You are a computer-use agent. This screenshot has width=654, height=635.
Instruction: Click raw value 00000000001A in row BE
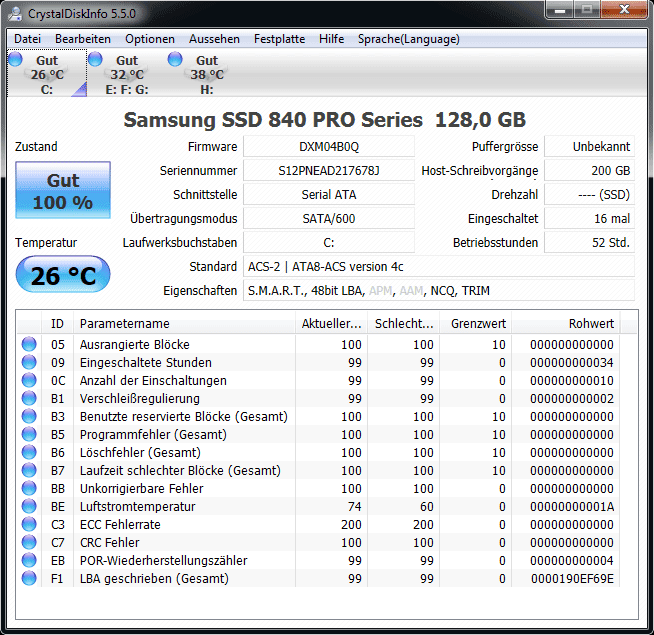point(572,506)
